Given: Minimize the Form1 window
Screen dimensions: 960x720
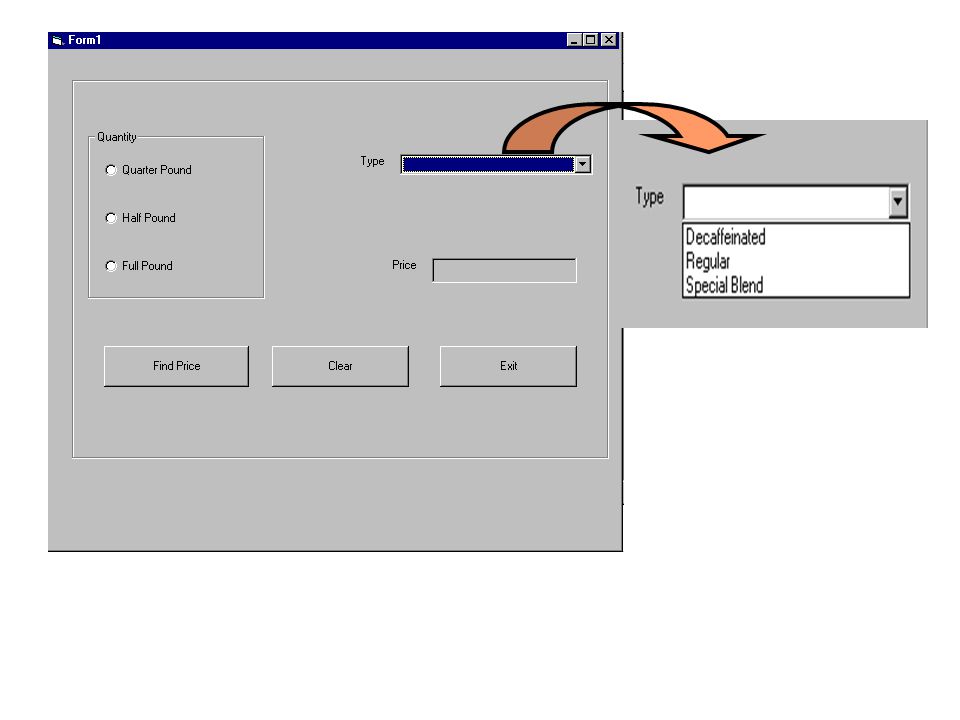Looking at the screenshot, I should 574,40.
